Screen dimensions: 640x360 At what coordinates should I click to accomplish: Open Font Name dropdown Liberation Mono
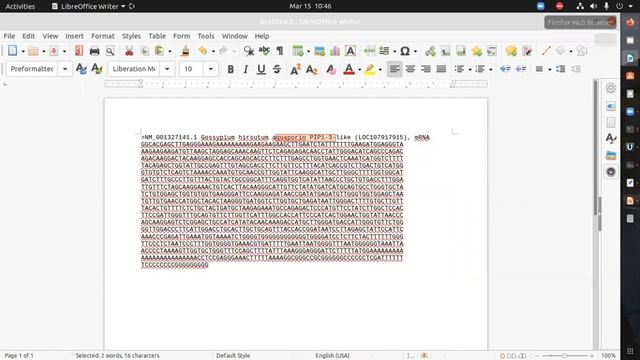coord(167,69)
